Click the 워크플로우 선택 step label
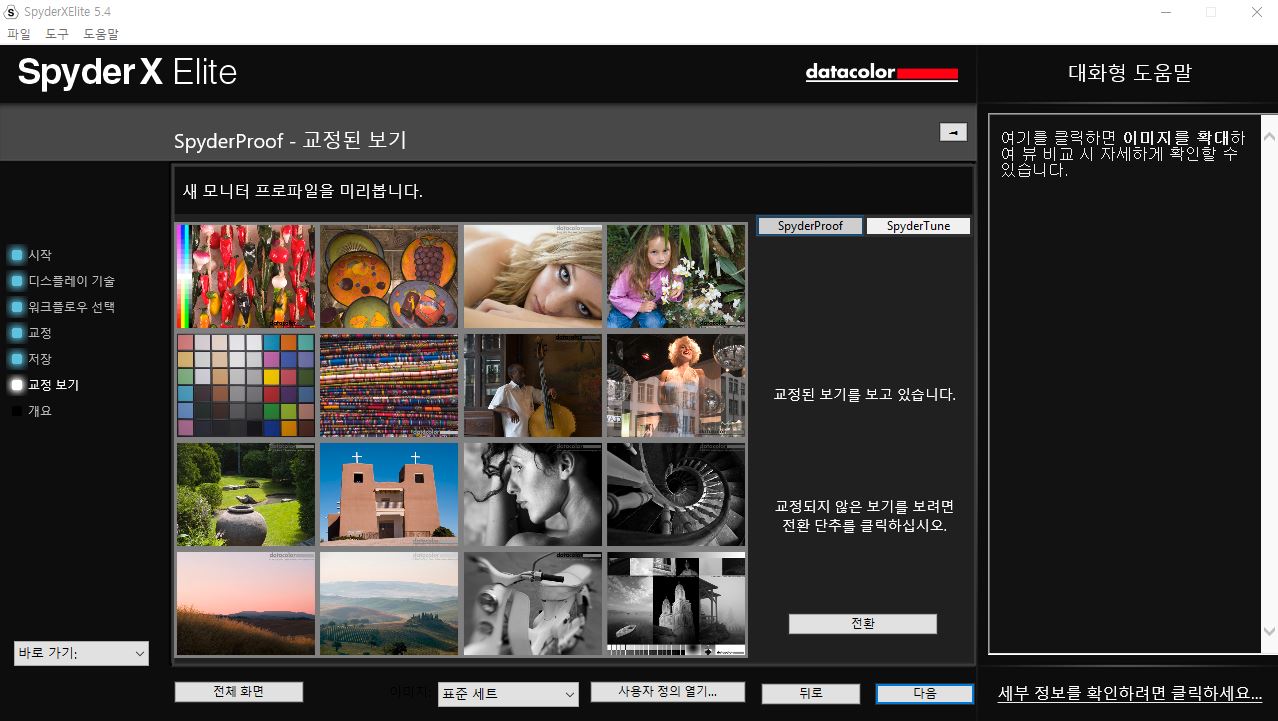 click(x=71, y=307)
